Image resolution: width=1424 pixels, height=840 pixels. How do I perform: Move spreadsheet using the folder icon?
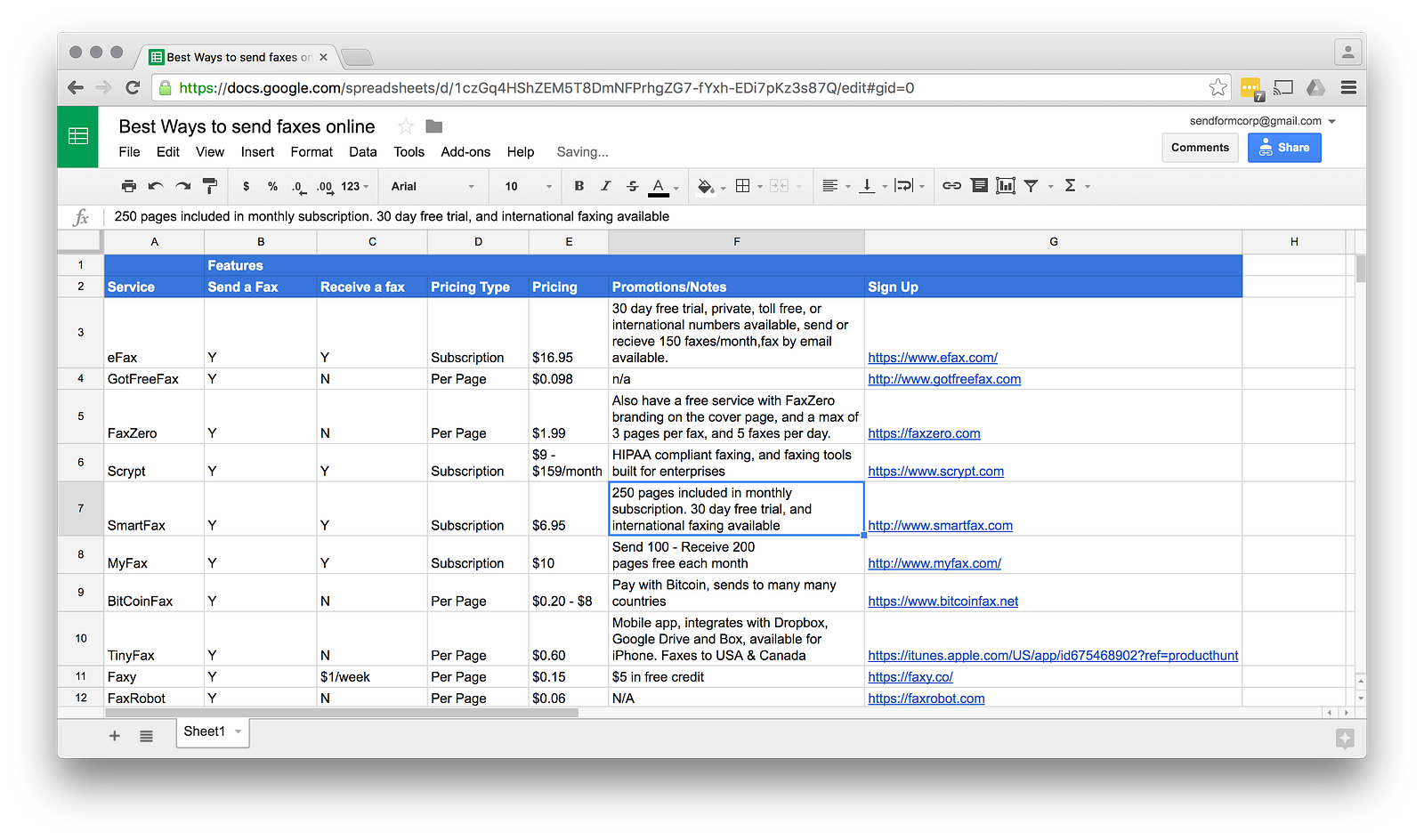point(434,126)
